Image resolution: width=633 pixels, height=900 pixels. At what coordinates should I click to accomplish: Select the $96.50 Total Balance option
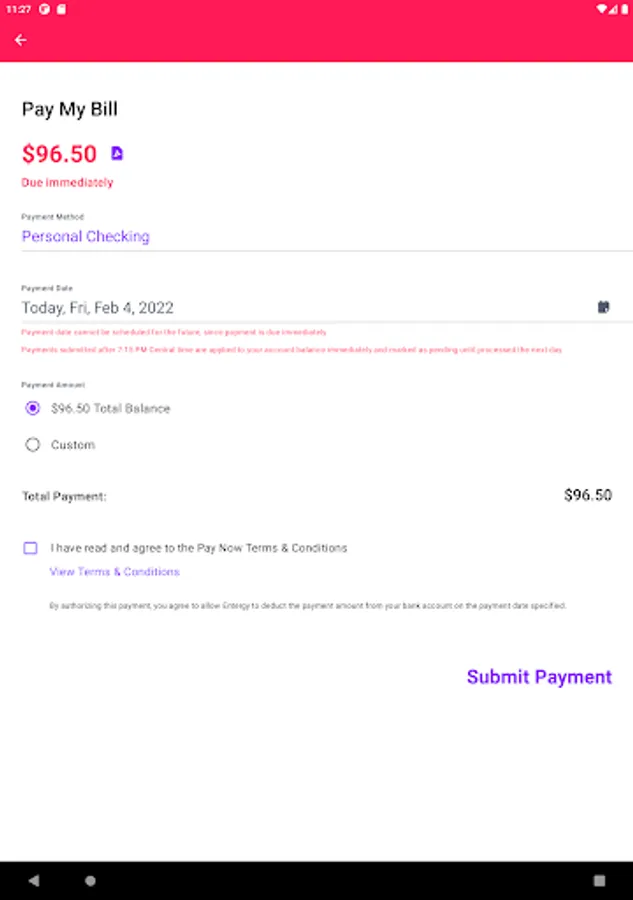tap(32, 408)
